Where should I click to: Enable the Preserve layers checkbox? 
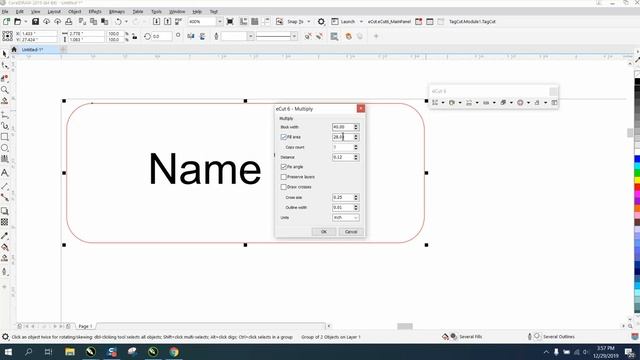[x=284, y=177]
